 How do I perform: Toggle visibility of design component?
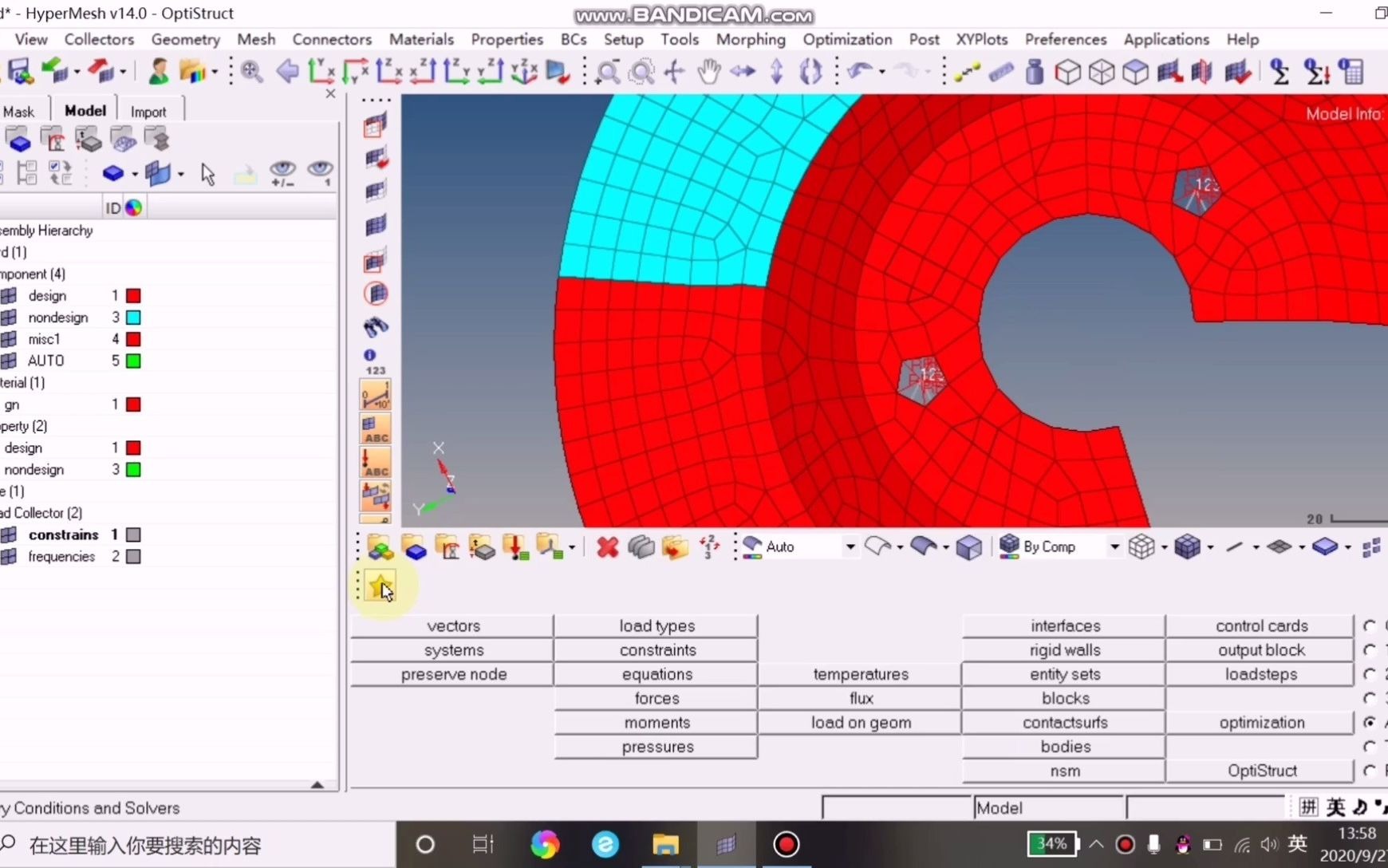click(10, 296)
